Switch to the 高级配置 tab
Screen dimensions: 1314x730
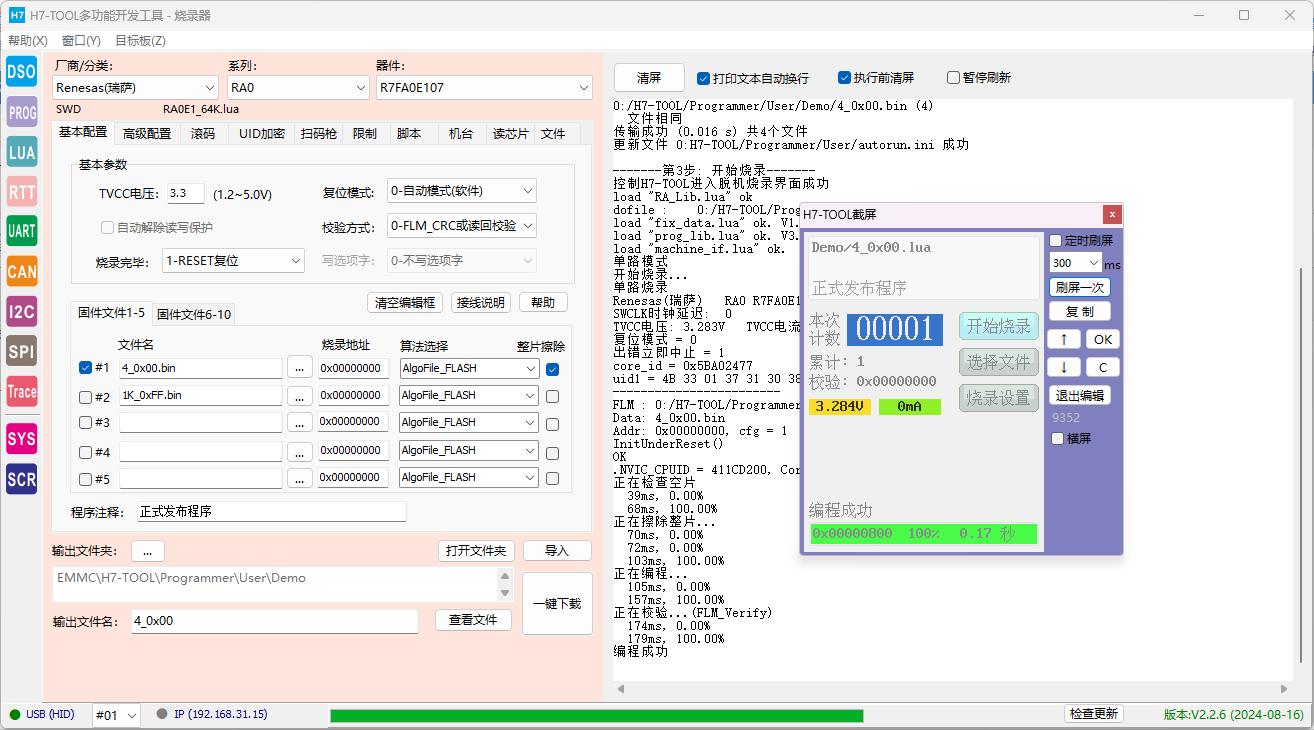[x=147, y=133]
